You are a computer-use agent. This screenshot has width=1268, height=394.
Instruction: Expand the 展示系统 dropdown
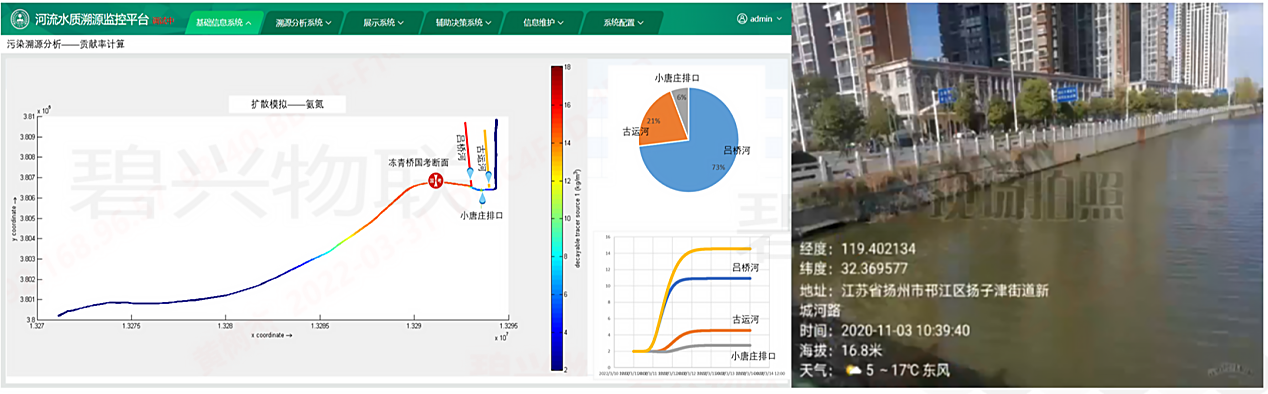click(x=384, y=22)
